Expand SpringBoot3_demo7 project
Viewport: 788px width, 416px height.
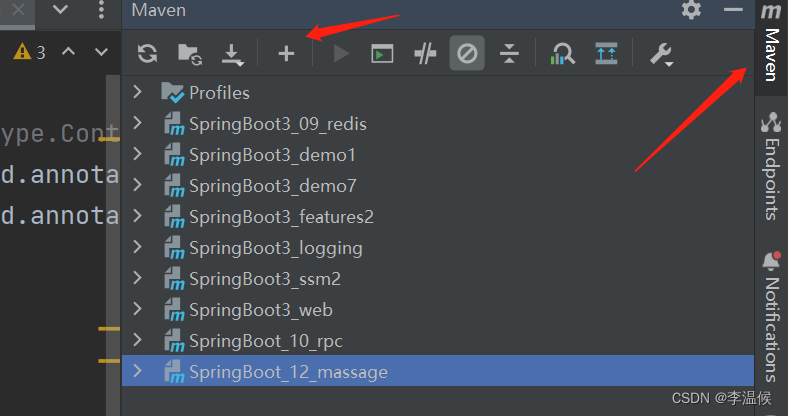point(137,185)
